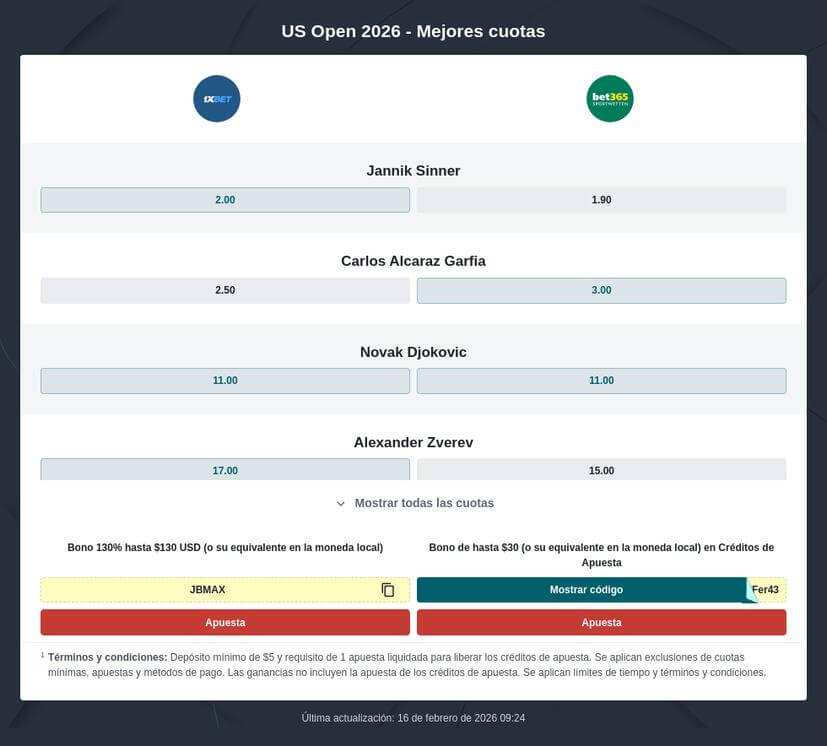The image size is (827, 746).
Task: Expand 'Mostrar todas las cuotas'
Action: (423, 503)
